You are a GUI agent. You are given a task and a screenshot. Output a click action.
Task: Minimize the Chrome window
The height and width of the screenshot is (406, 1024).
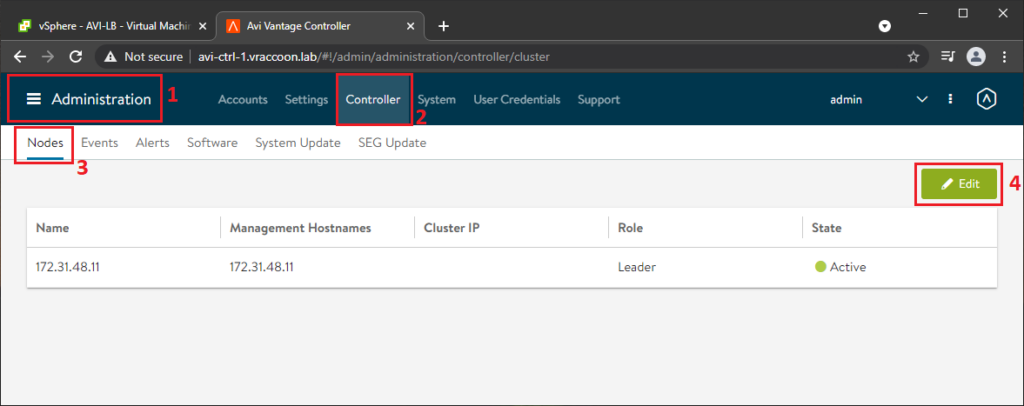click(923, 13)
